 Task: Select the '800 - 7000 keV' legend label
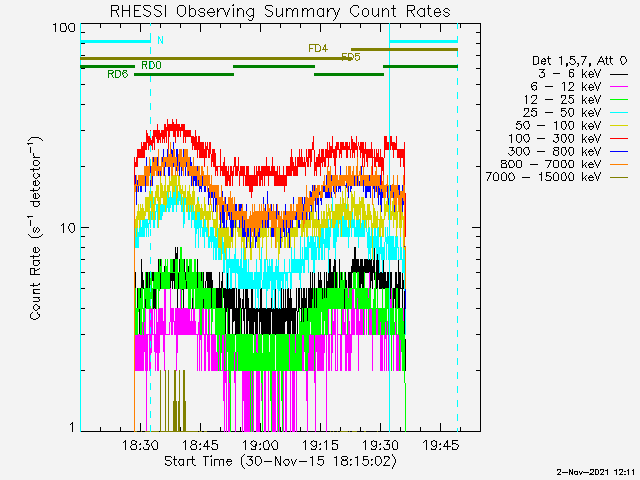[551, 164]
